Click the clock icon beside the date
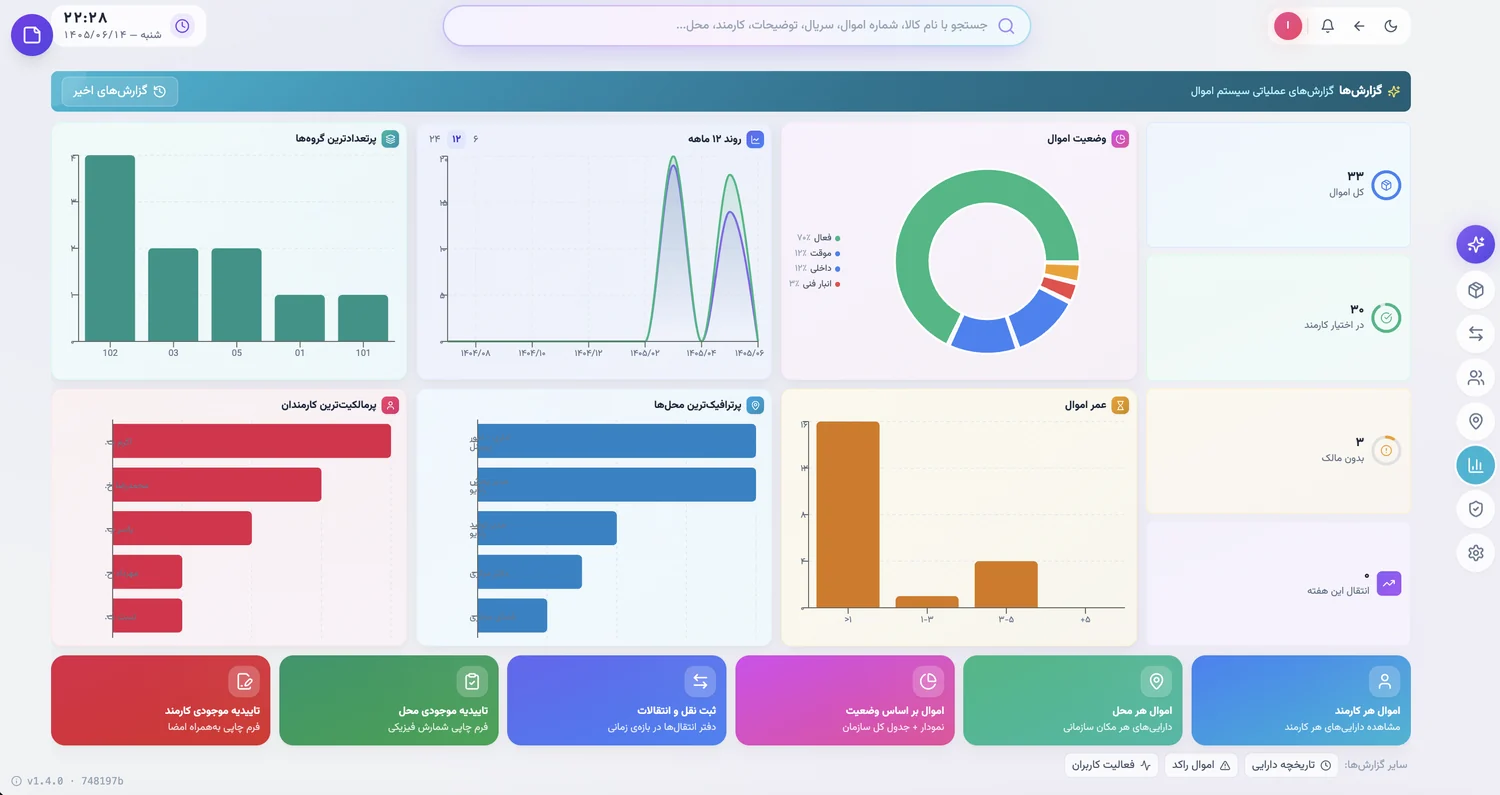Image resolution: width=1500 pixels, height=795 pixels. point(182,26)
